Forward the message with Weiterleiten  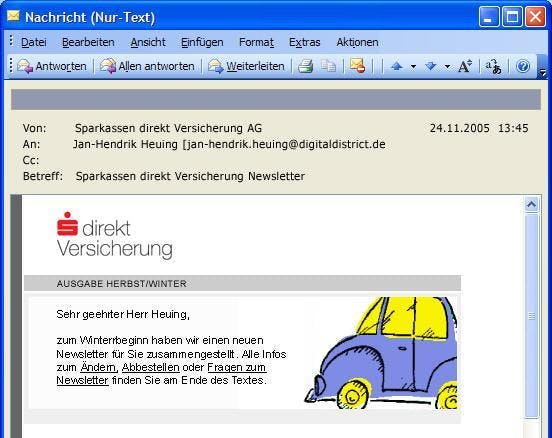click(x=246, y=66)
